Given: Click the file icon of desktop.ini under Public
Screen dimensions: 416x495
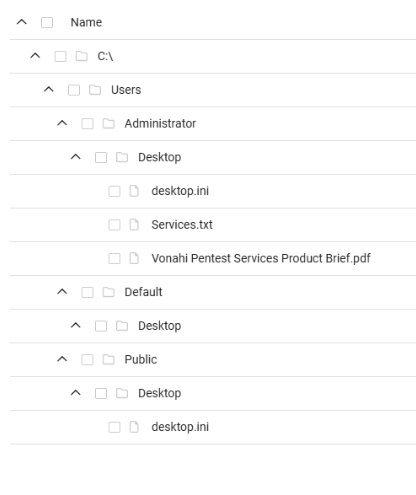Looking at the screenshot, I should coord(134,427).
